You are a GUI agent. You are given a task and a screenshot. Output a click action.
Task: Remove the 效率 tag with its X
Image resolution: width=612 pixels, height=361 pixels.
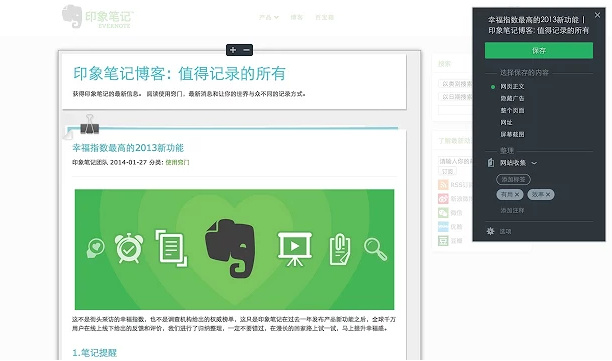[x=548, y=194]
